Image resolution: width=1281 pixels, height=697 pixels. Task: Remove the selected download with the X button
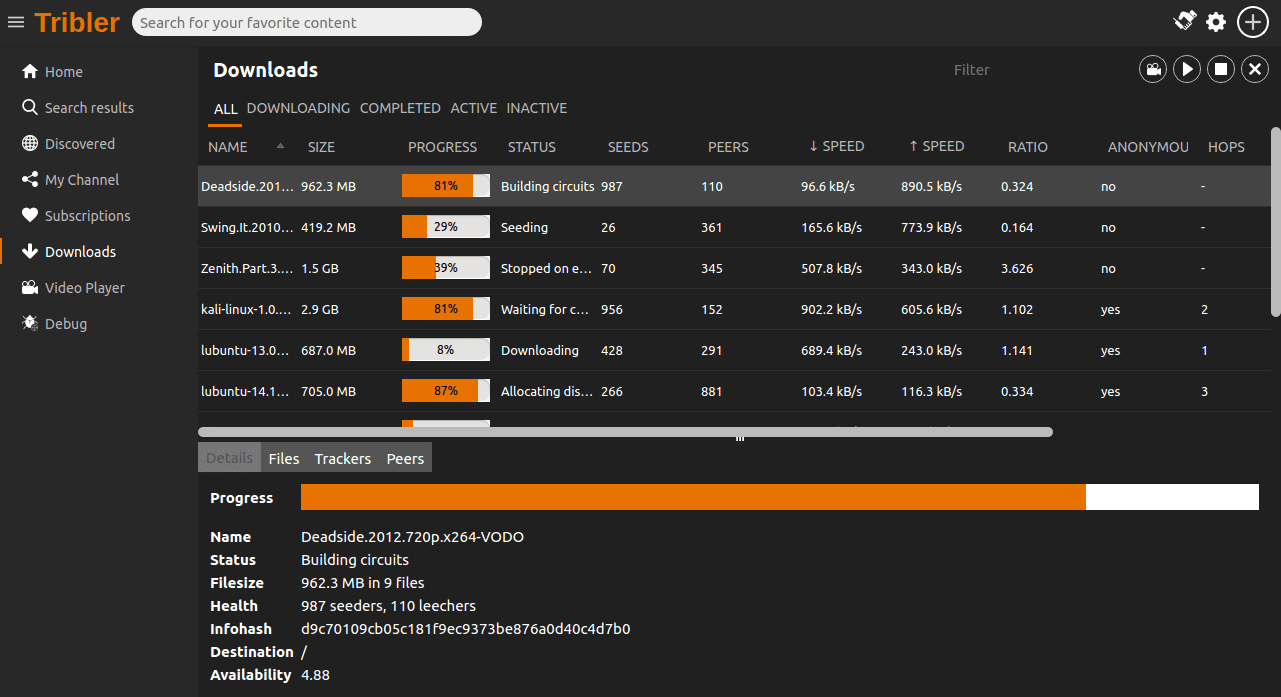click(1255, 69)
